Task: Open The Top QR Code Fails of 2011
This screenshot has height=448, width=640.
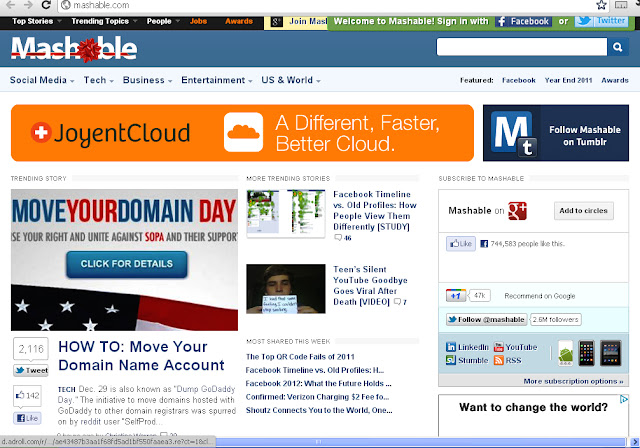Action: tap(300, 357)
